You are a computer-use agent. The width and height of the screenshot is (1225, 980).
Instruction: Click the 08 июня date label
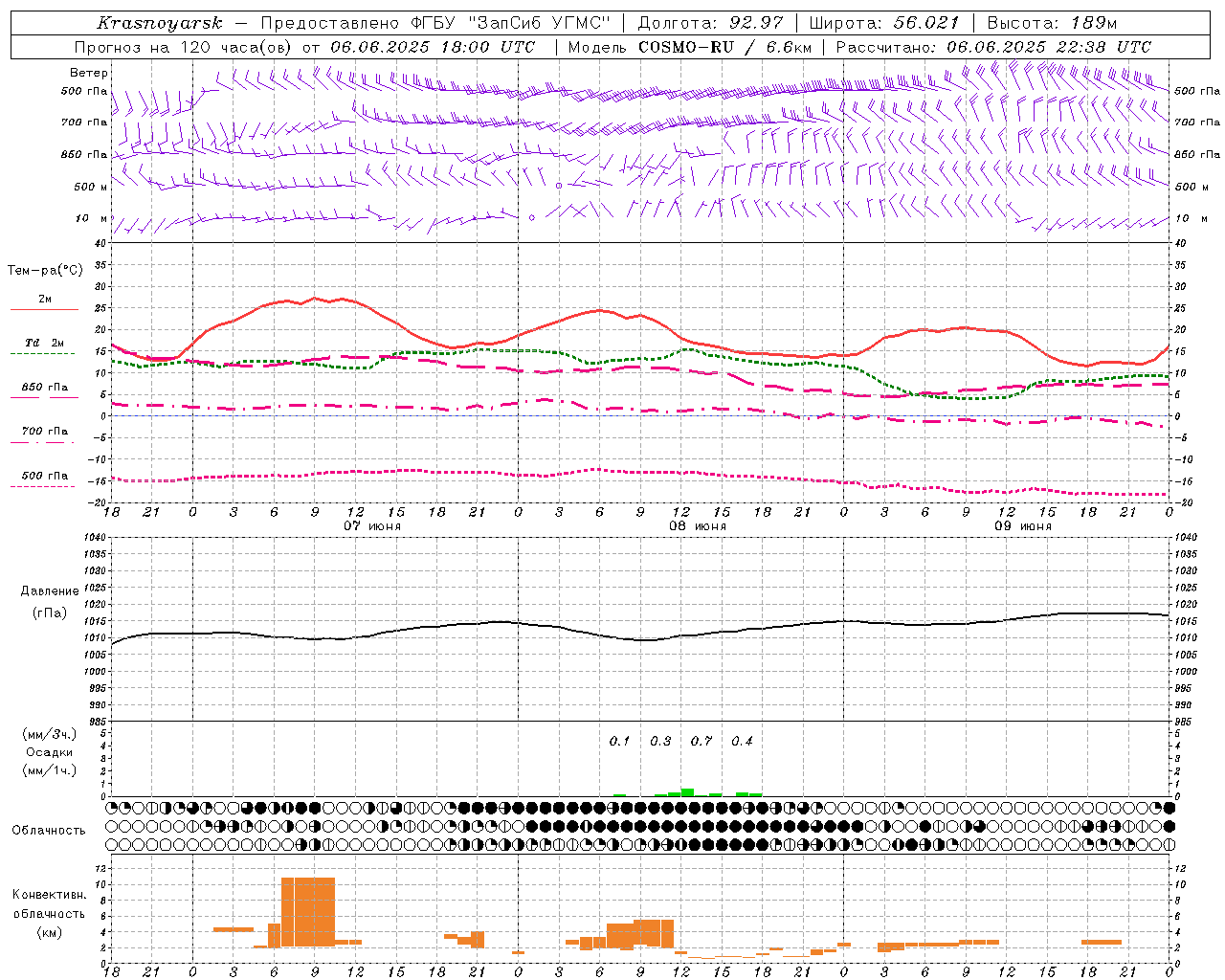[x=698, y=526]
